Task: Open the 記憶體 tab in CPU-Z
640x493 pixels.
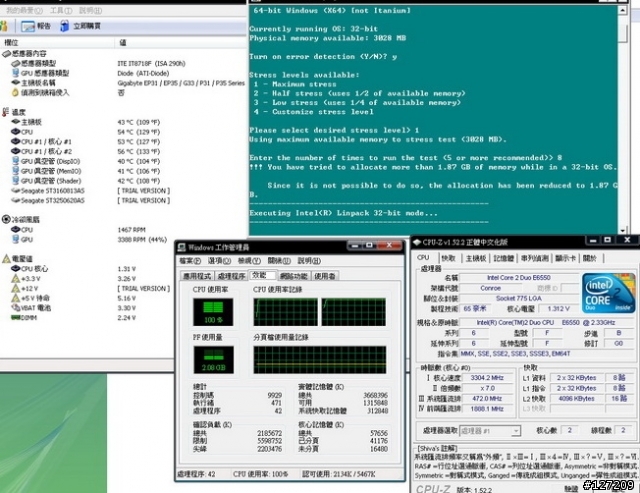Action: (x=504, y=258)
